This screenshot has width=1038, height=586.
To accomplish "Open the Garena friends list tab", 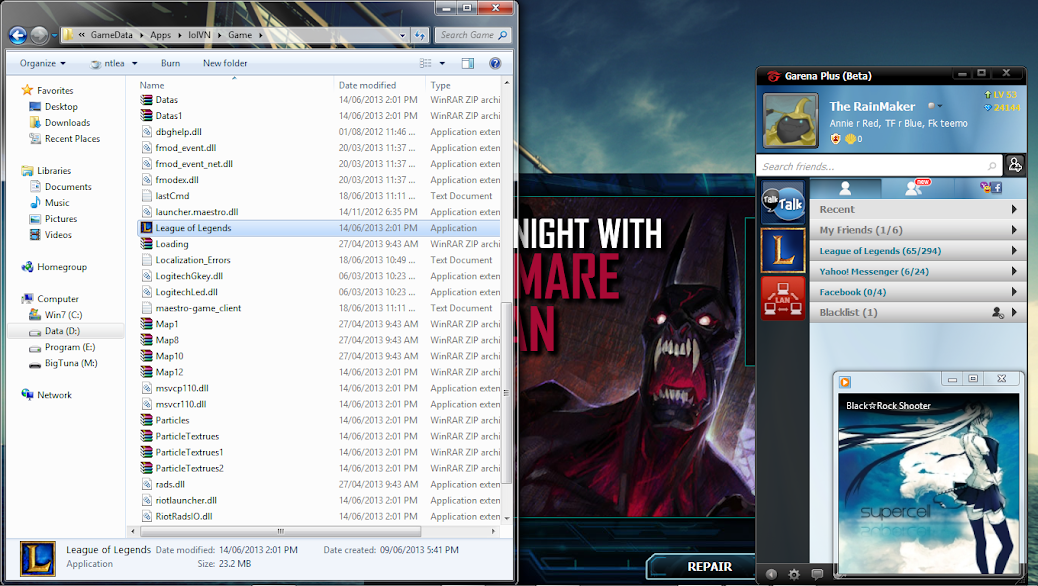I will [845, 188].
